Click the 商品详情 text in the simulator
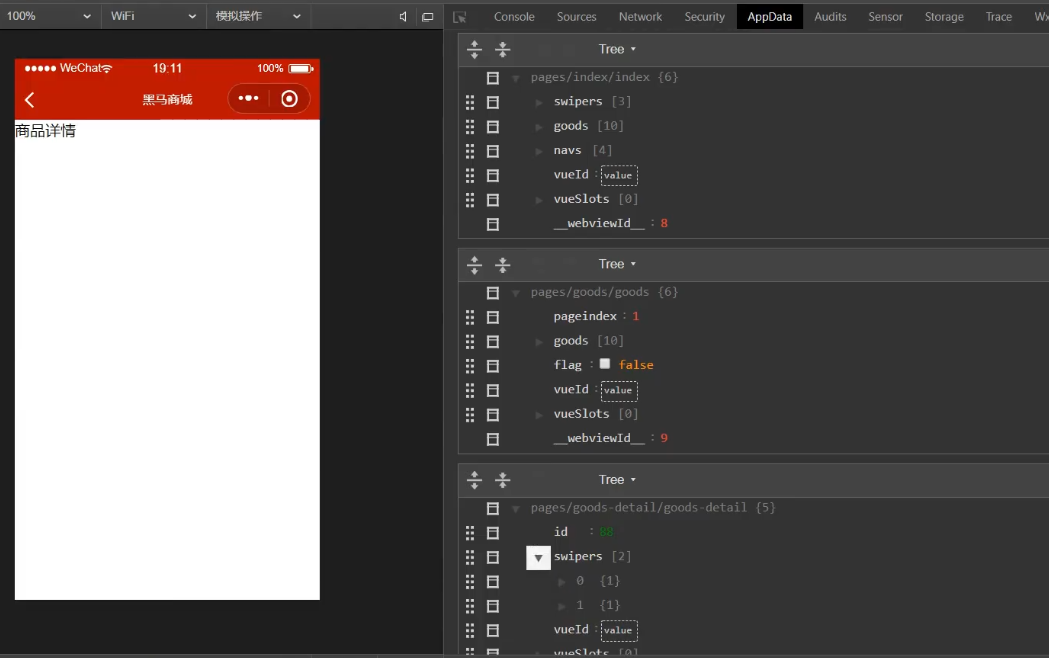The height and width of the screenshot is (658, 1049). point(45,130)
